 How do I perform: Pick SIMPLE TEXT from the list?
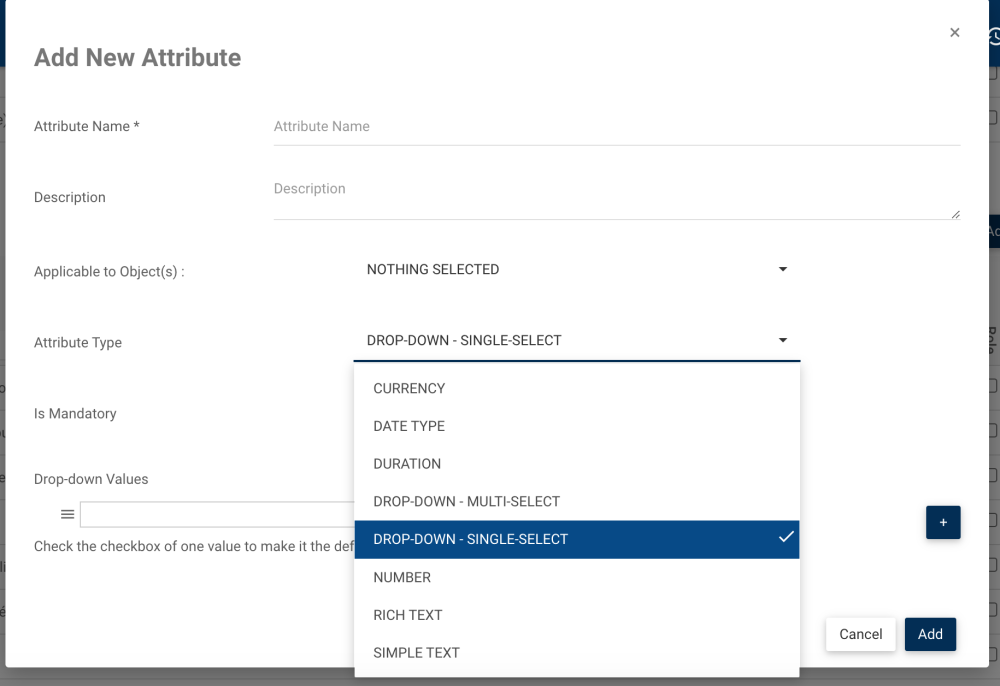pyautogui.click(x=416, y=653)
